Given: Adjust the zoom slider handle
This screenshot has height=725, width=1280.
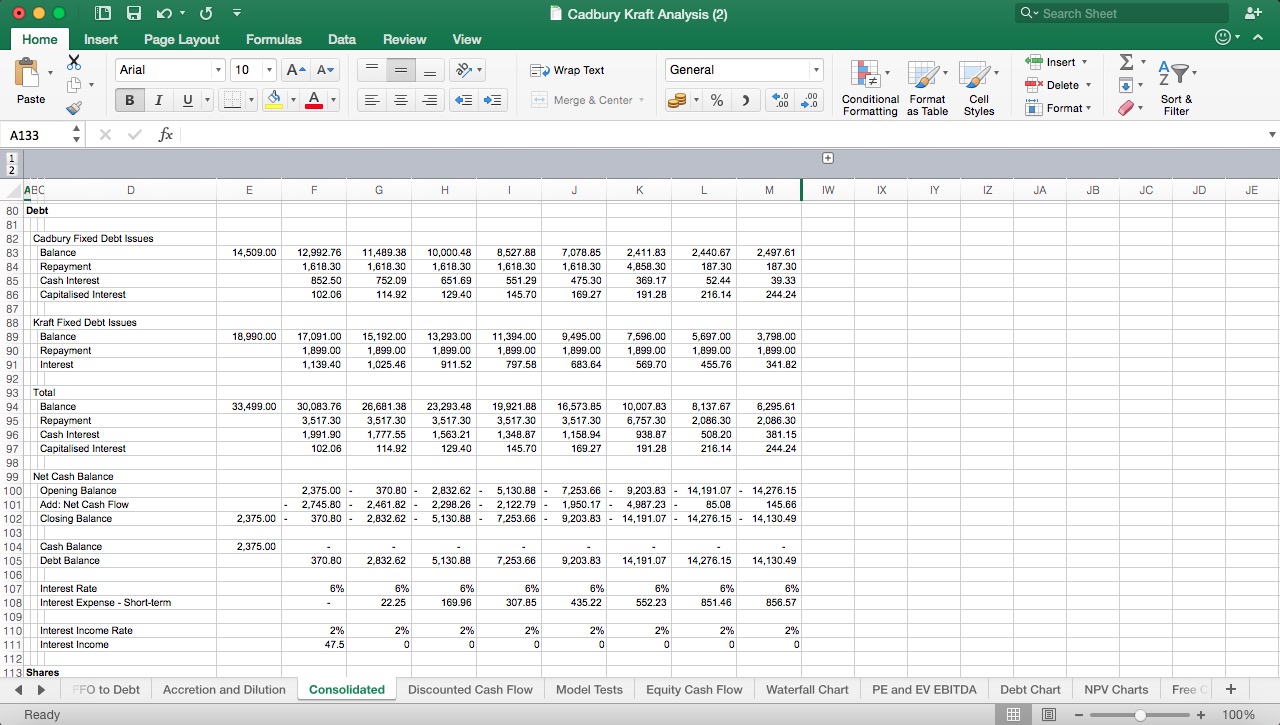Looking at the screenshot, I should (1141, 715).
